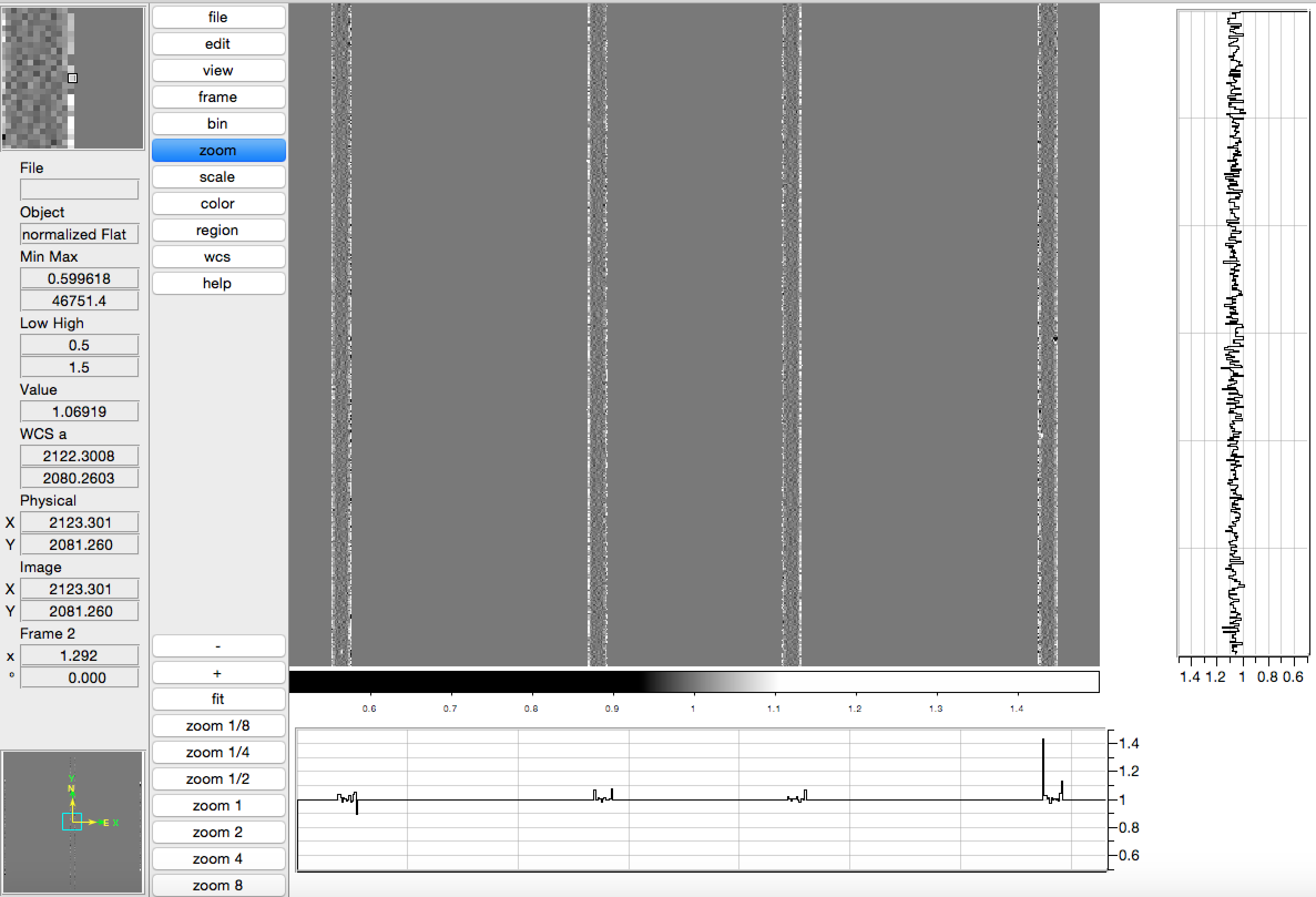Open the scale menu button
1316x897 pixels.
pyautogui.click(x=218, y=177)
